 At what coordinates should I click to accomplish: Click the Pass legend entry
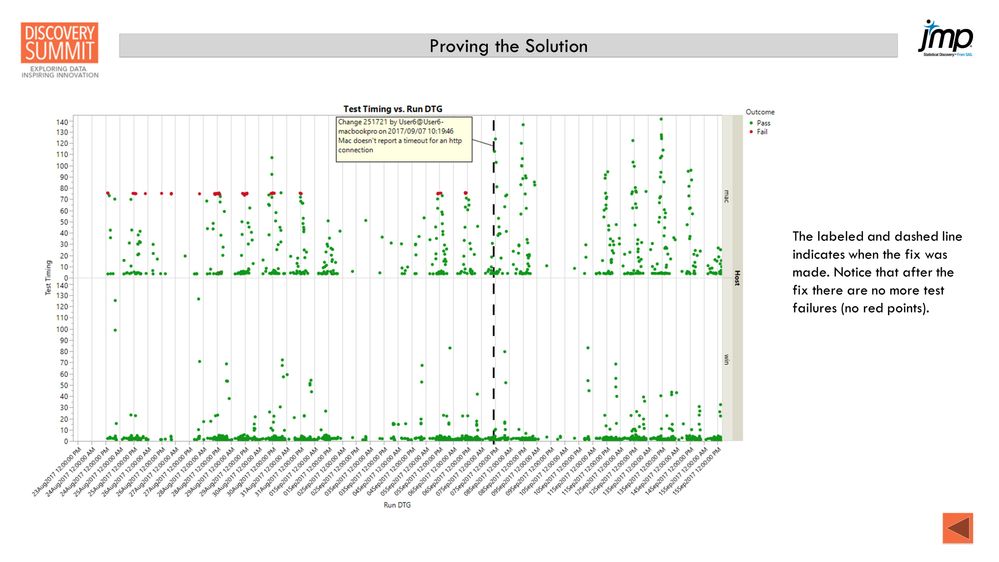point(759,123)
